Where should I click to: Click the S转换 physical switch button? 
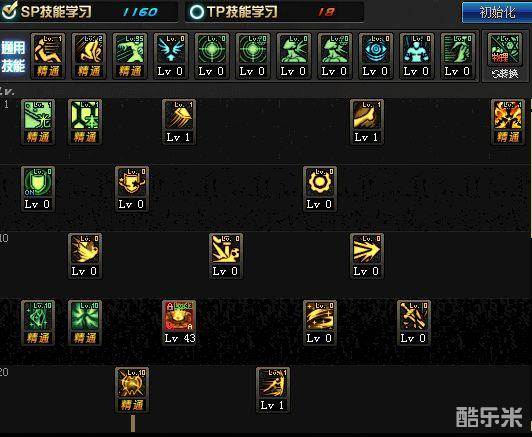pos(505,57)
